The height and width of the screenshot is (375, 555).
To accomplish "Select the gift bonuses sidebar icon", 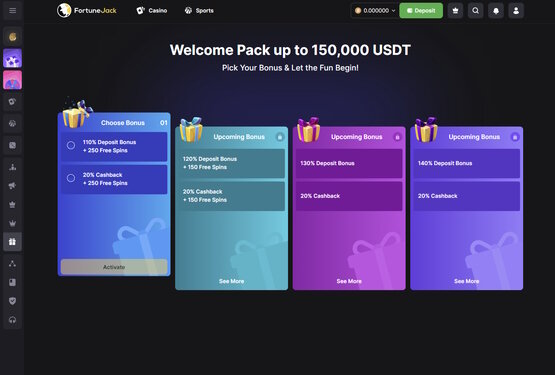I will (x=12, y=242).
